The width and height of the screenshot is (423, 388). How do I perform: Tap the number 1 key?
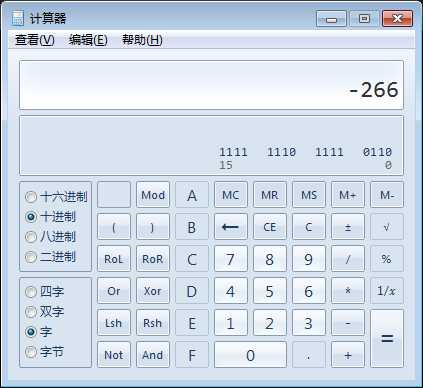click(231, 323)
